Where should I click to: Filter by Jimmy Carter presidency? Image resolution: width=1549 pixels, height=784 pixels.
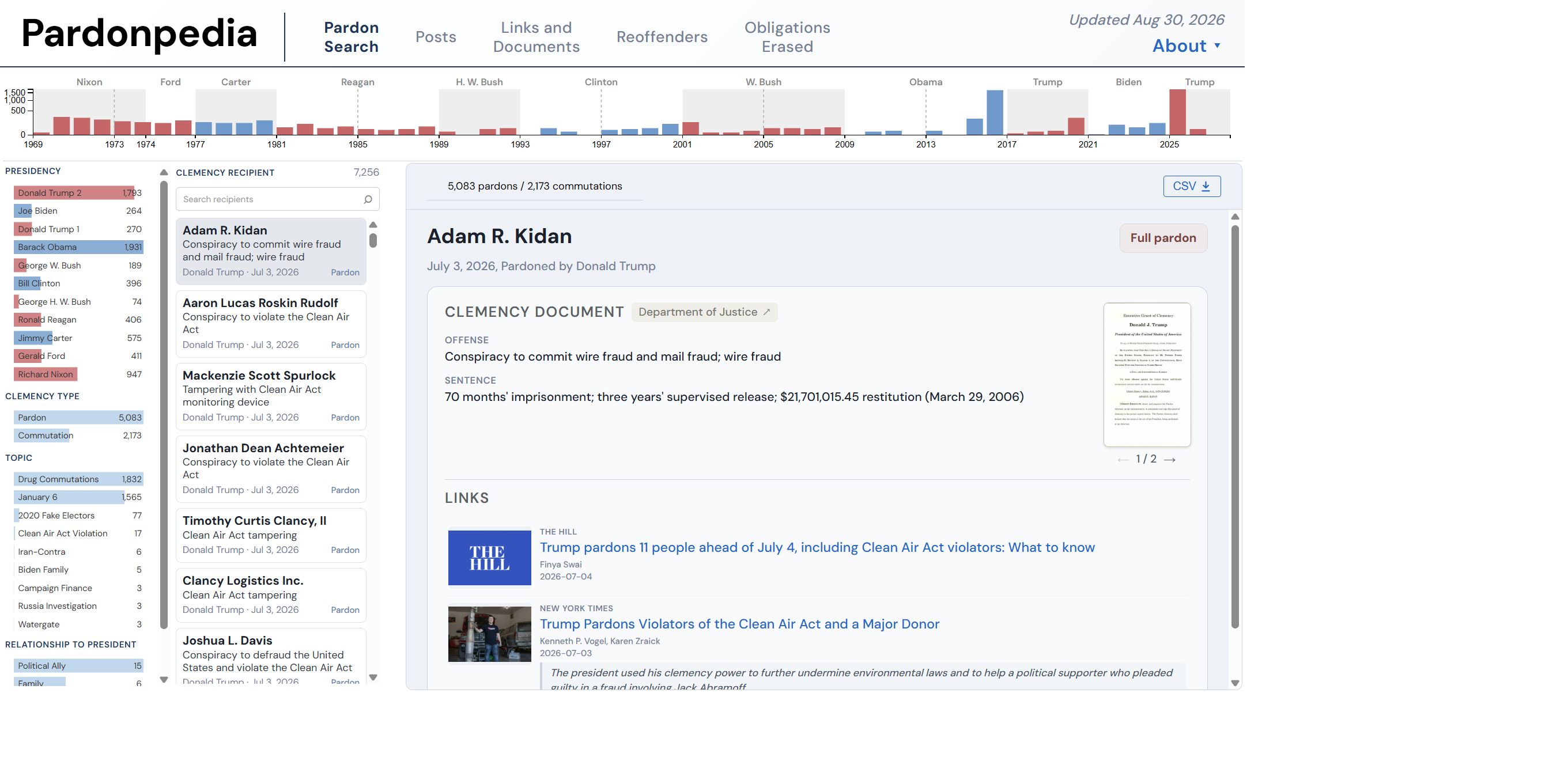[x=78, y=338]
